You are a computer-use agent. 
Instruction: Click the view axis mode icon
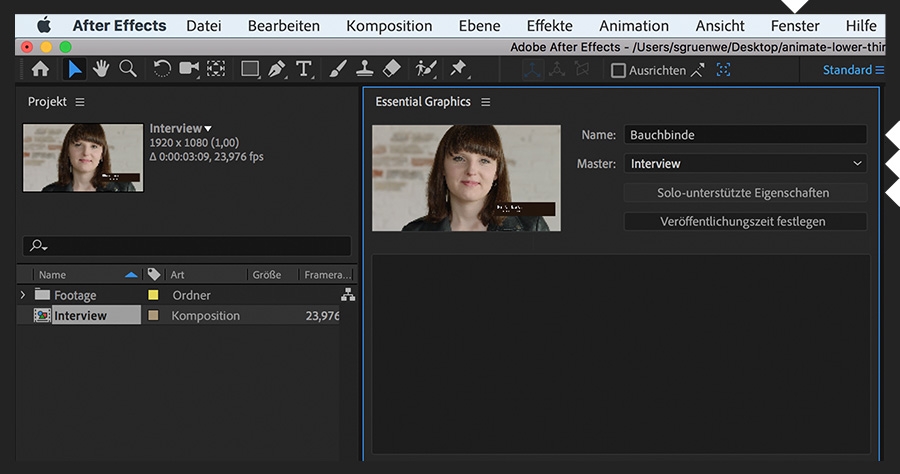coord(582,70)
